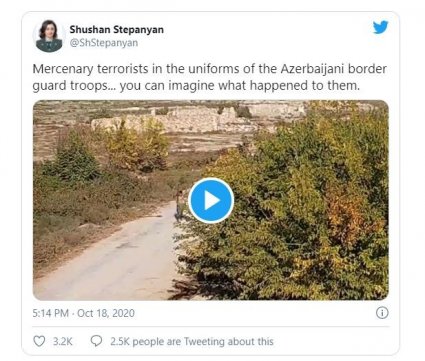The image size is (425, 361).
Task: Open the Shushan Stepanyan display name link
Action: [x=116, y=29]
